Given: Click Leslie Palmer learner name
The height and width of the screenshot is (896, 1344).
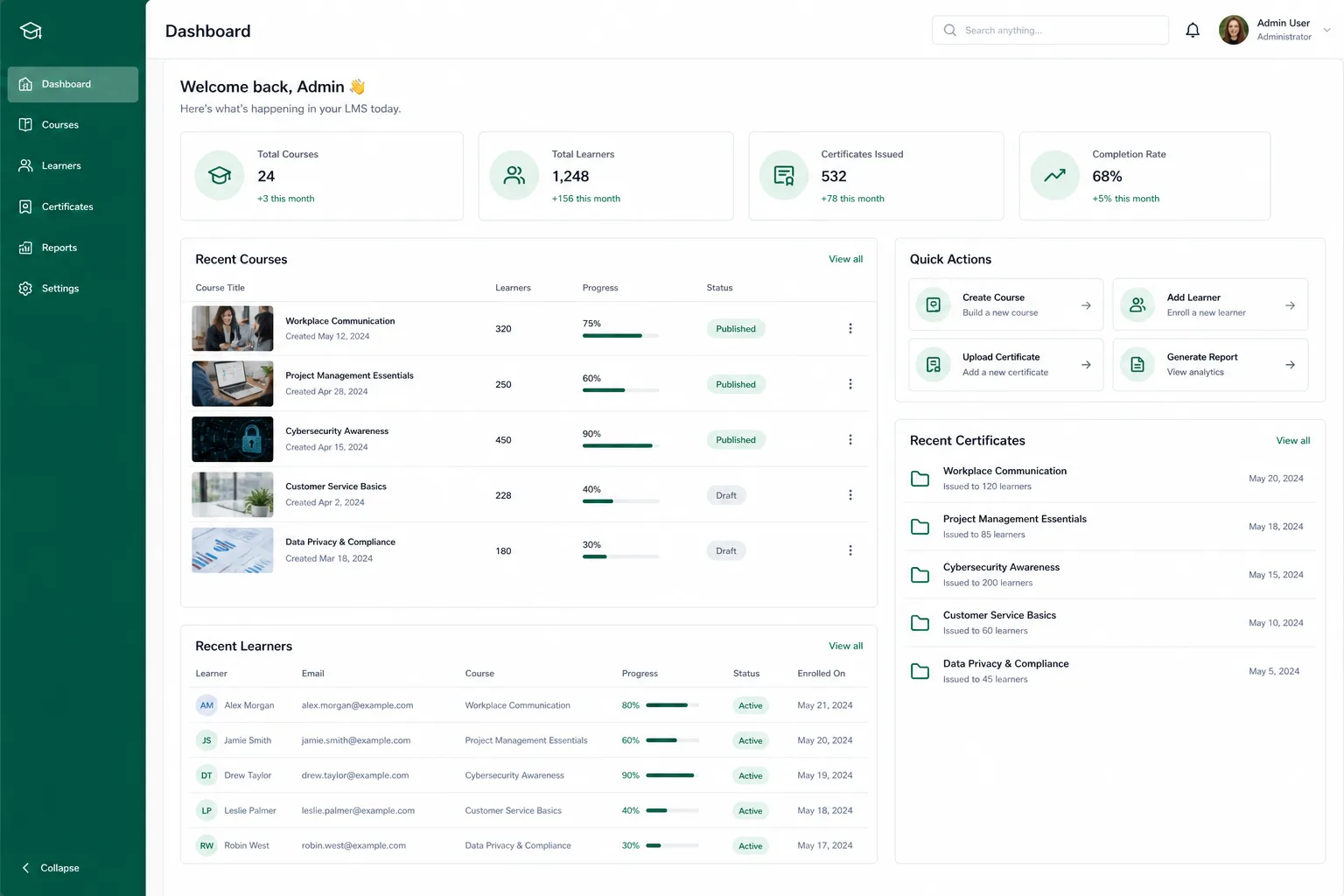Looking at the screenshot, I should (x=250, y=810).
